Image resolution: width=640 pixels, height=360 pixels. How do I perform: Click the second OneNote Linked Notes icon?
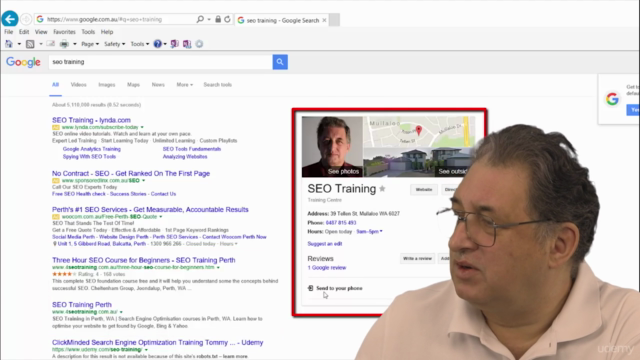point(187,44)
